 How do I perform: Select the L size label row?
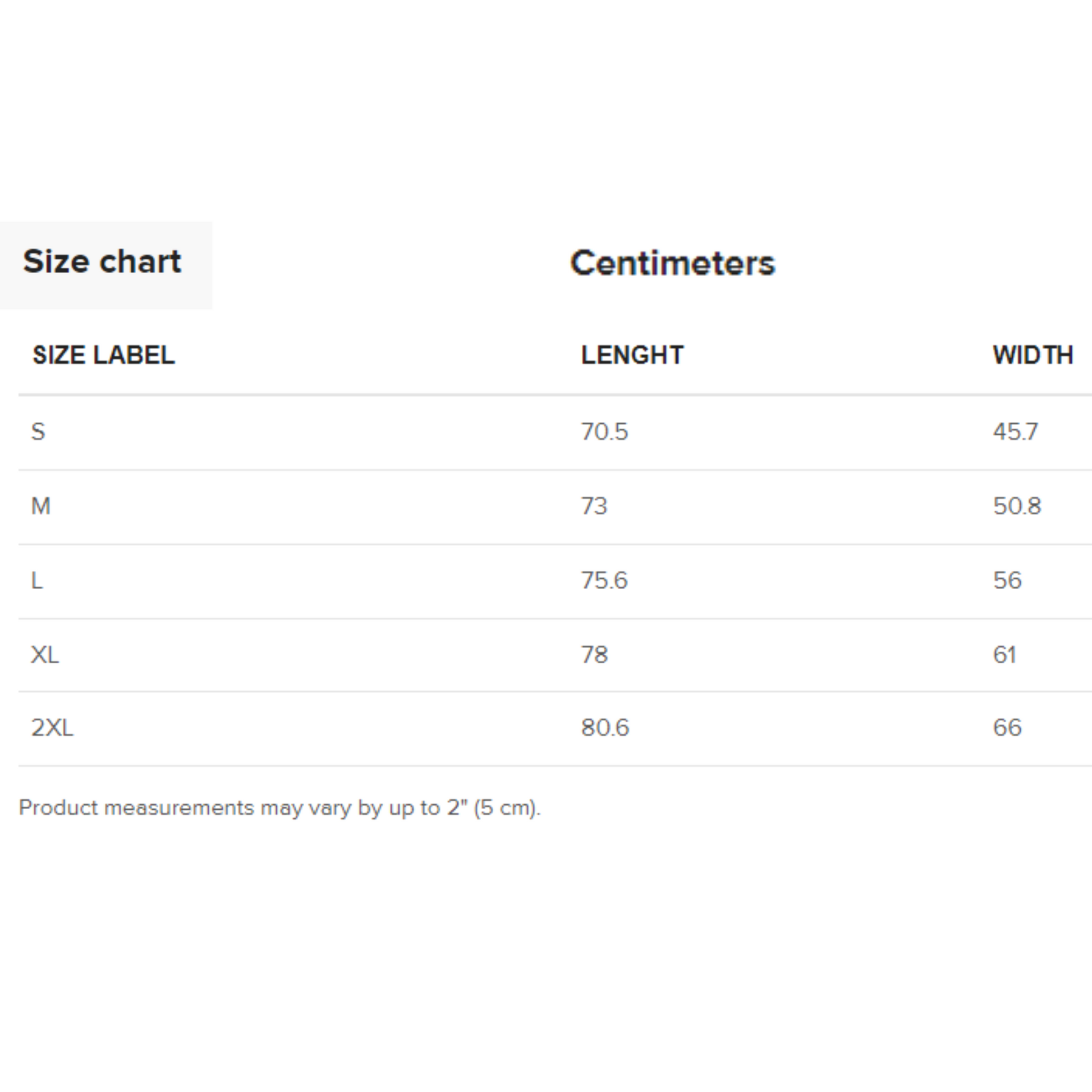click(x=36, y=580)
